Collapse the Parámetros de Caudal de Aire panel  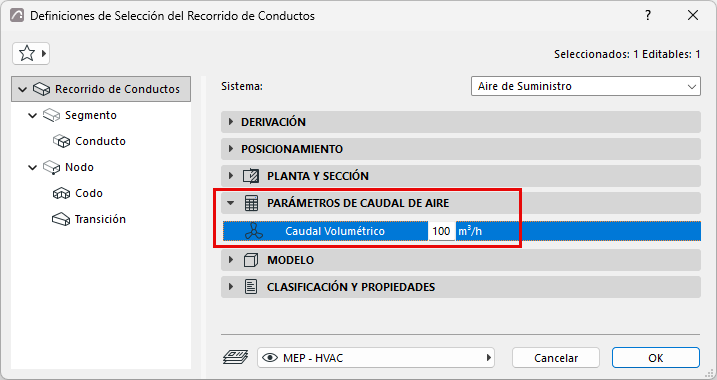point(230,203)
